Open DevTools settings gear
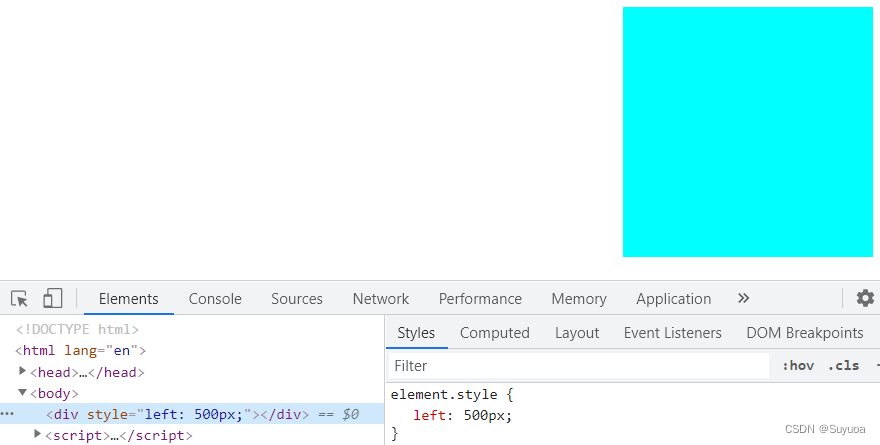This screenshot has width=880, height=445. (x=865, y=298)
